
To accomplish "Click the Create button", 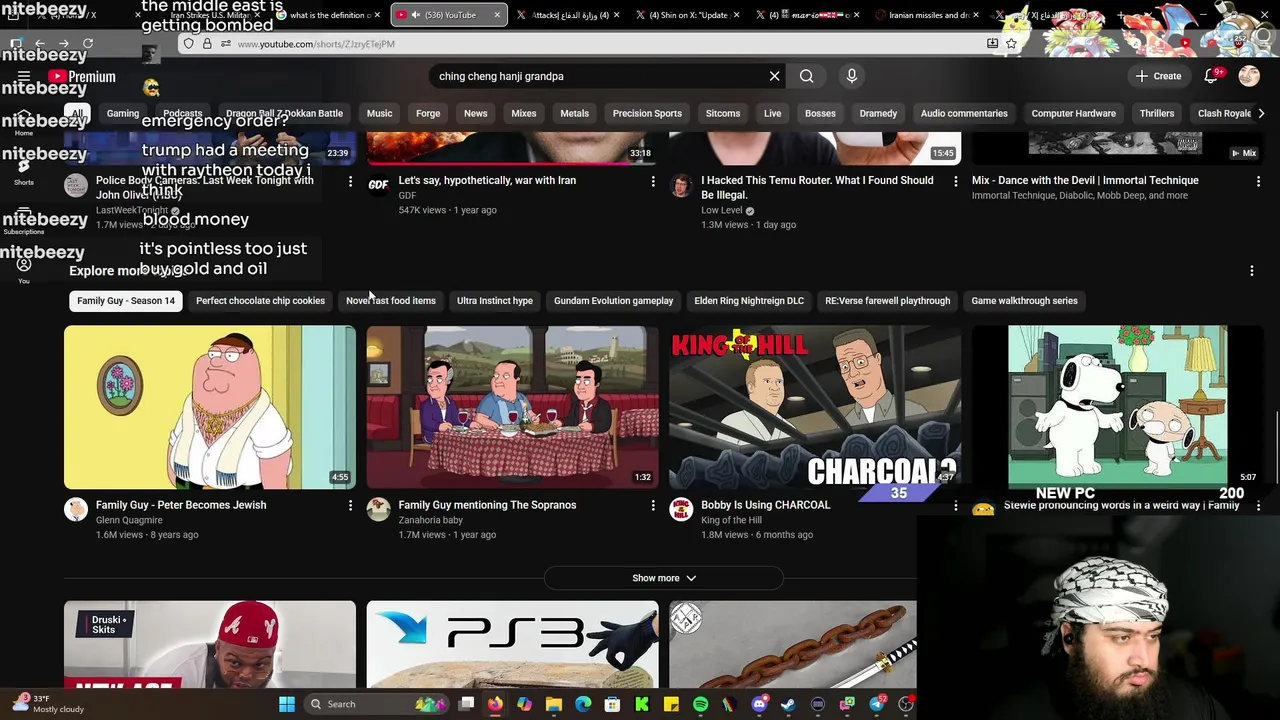I will pos(1158,76).
